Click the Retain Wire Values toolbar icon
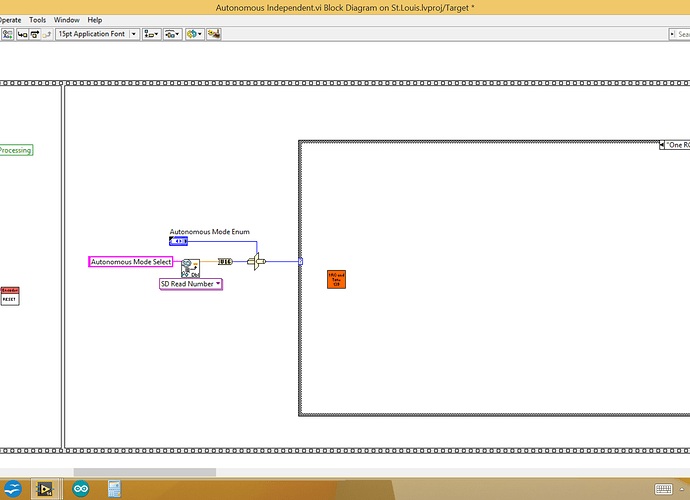Screen dimensions: 690x500 coord(7,34)
